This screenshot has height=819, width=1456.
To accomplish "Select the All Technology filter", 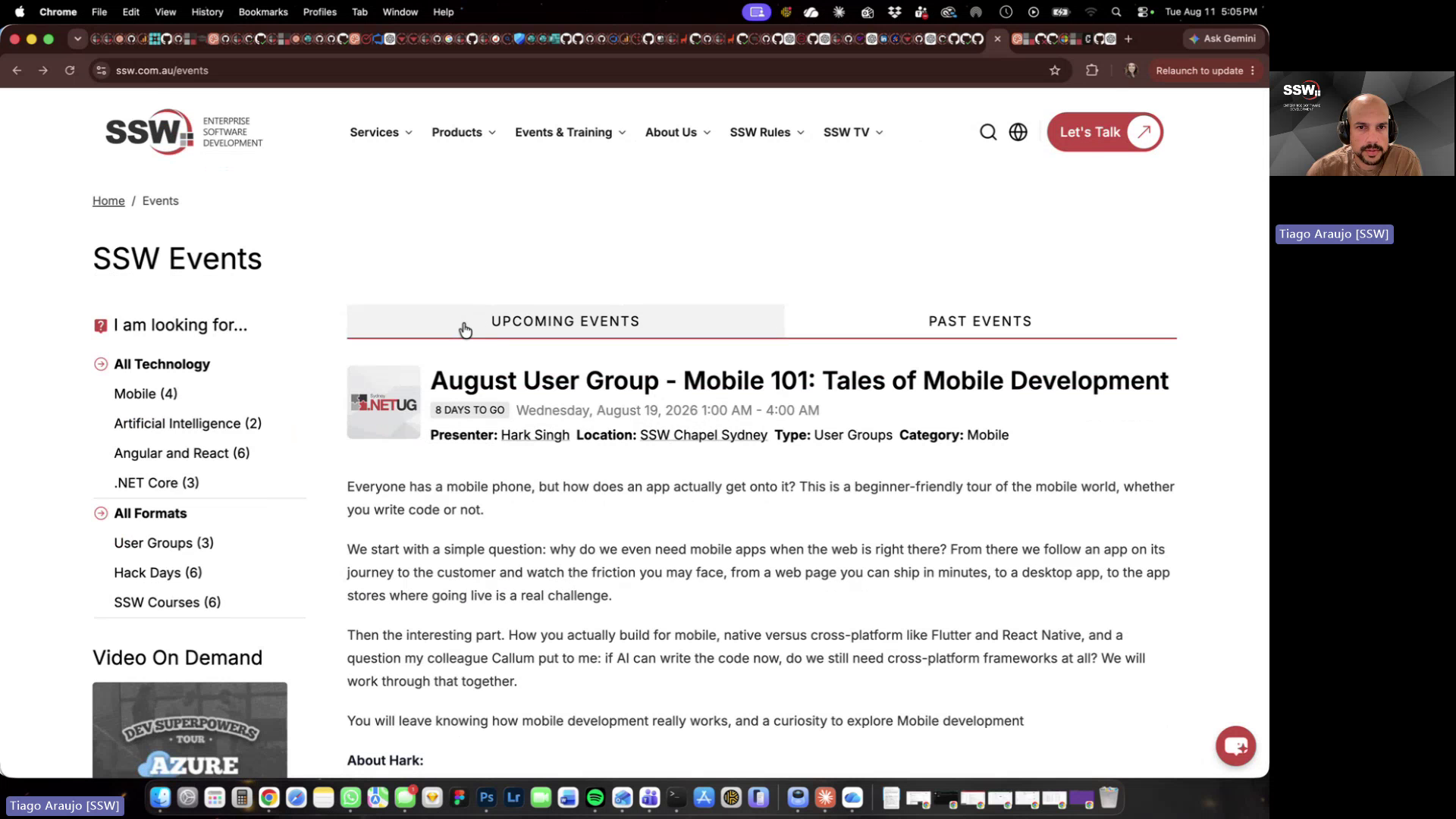I will click(162, 364).
